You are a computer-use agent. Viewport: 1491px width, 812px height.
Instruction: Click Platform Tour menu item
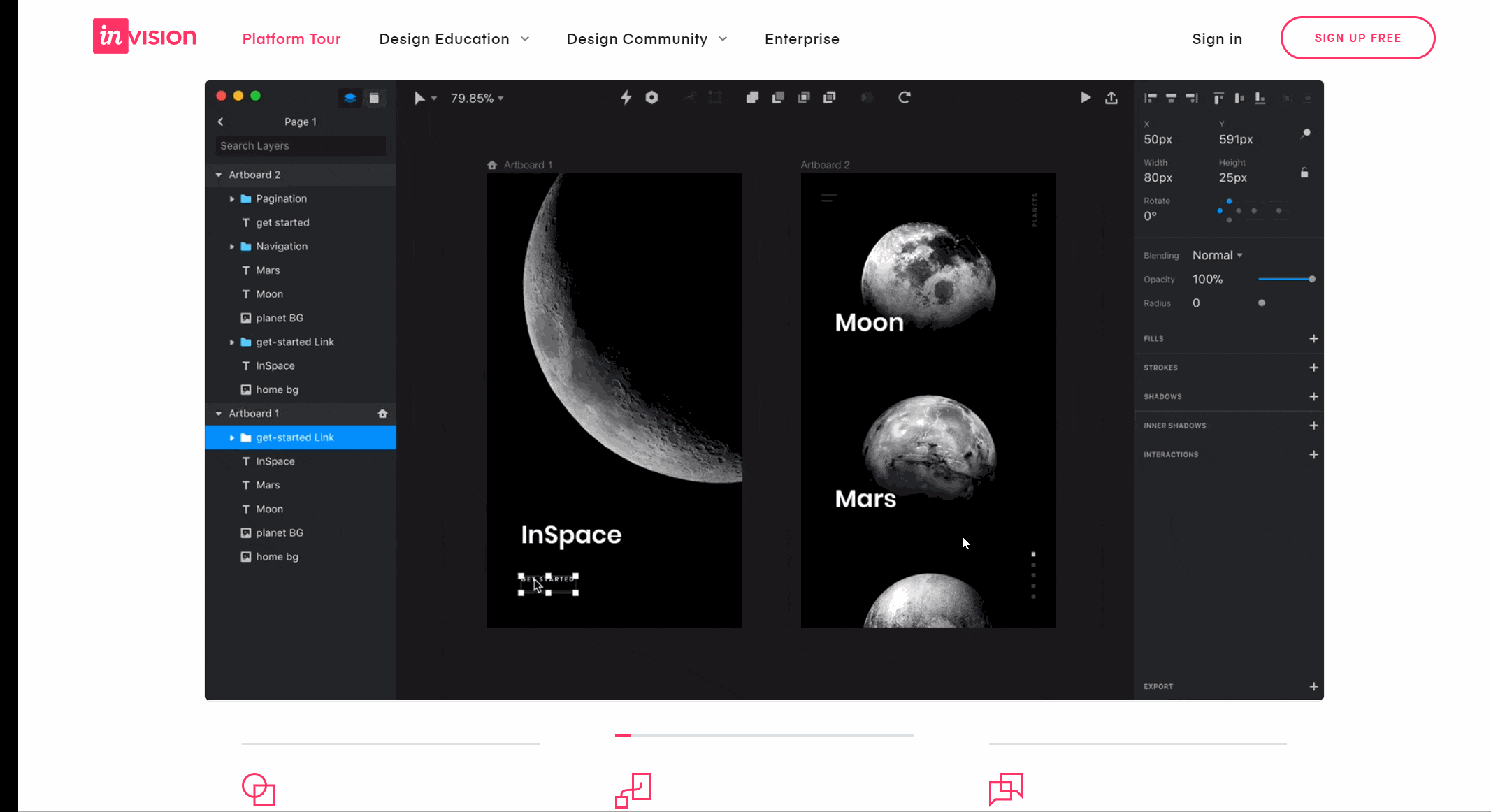(x=291, y=38)
